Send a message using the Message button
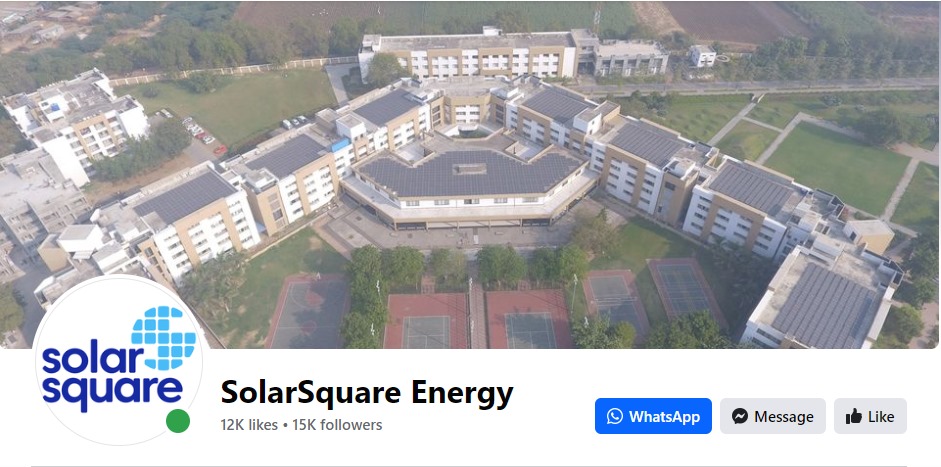Viewport: 941px width, 467px height. coord(773,416)
